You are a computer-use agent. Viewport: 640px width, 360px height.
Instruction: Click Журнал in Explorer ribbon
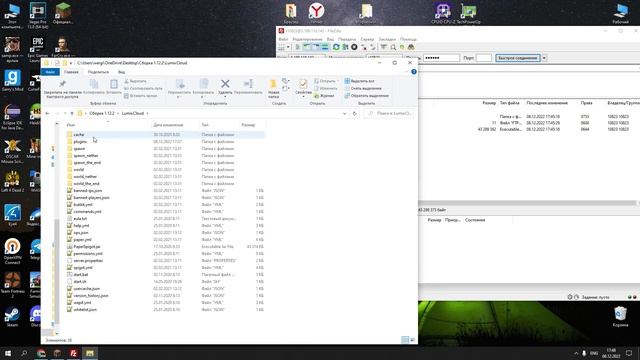(x=324, y=96)
